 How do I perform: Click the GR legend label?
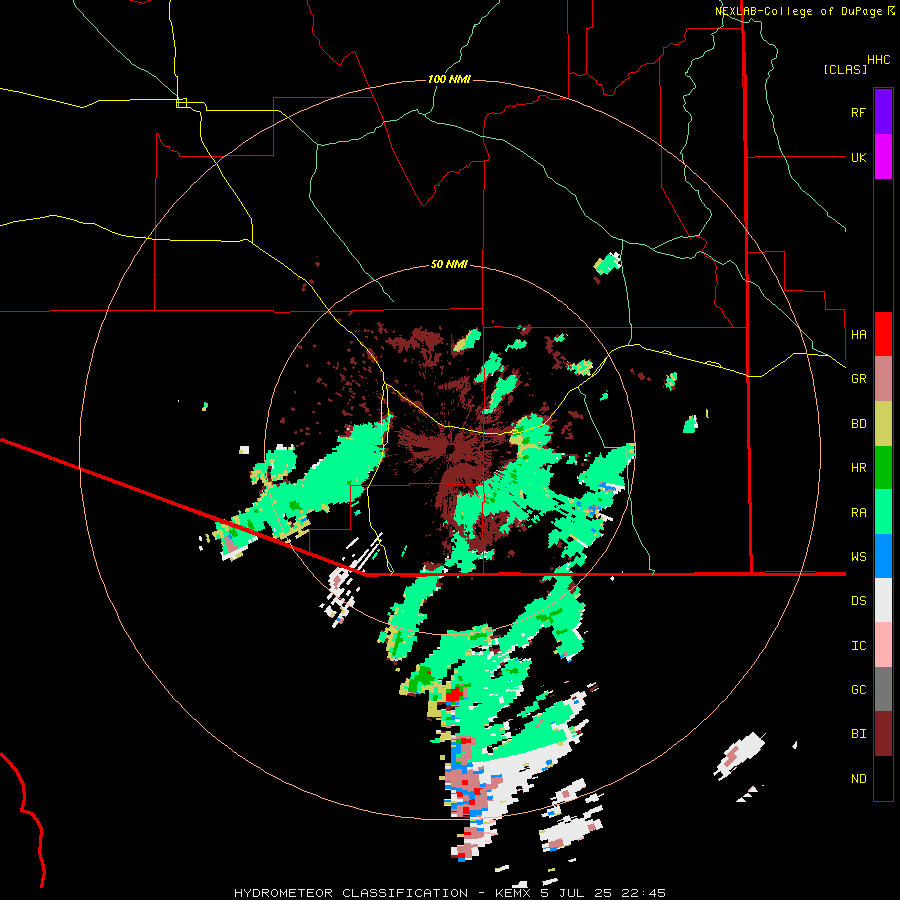pos(858,379)
